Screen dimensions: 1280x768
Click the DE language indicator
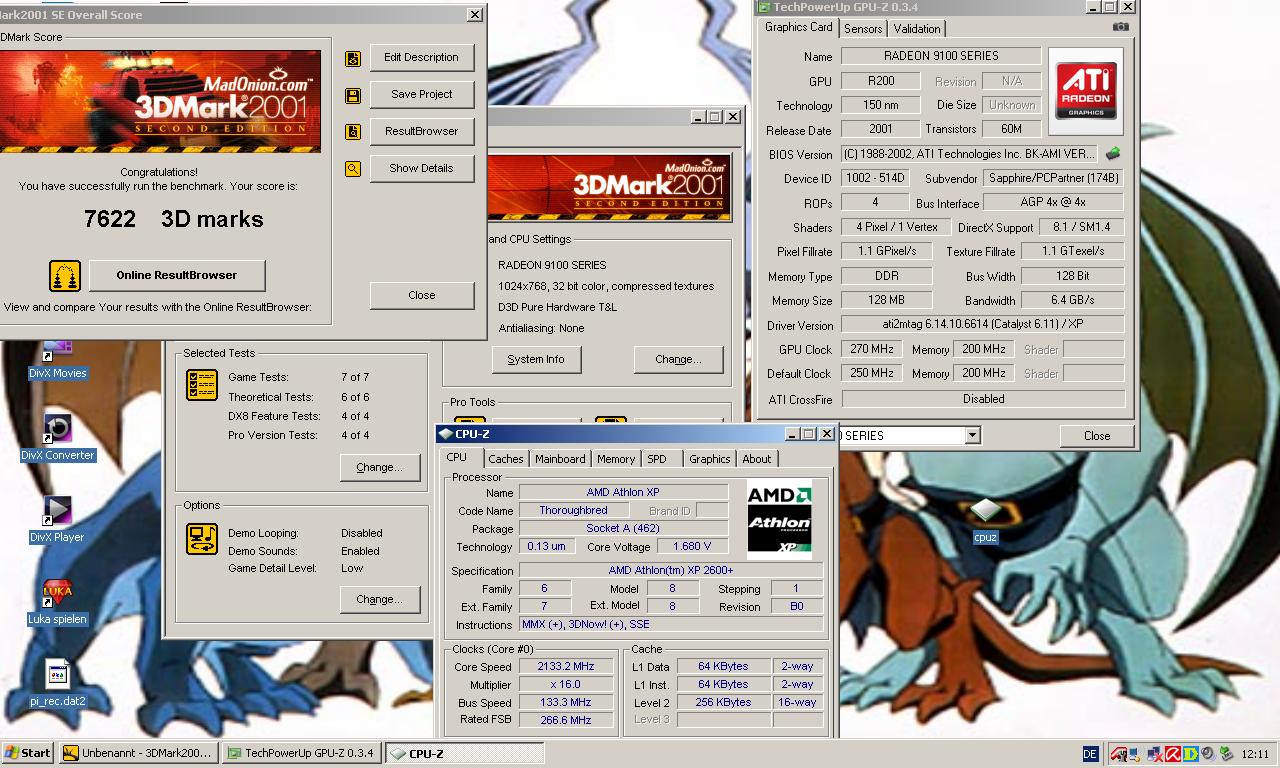click(x=1091, y=754)
